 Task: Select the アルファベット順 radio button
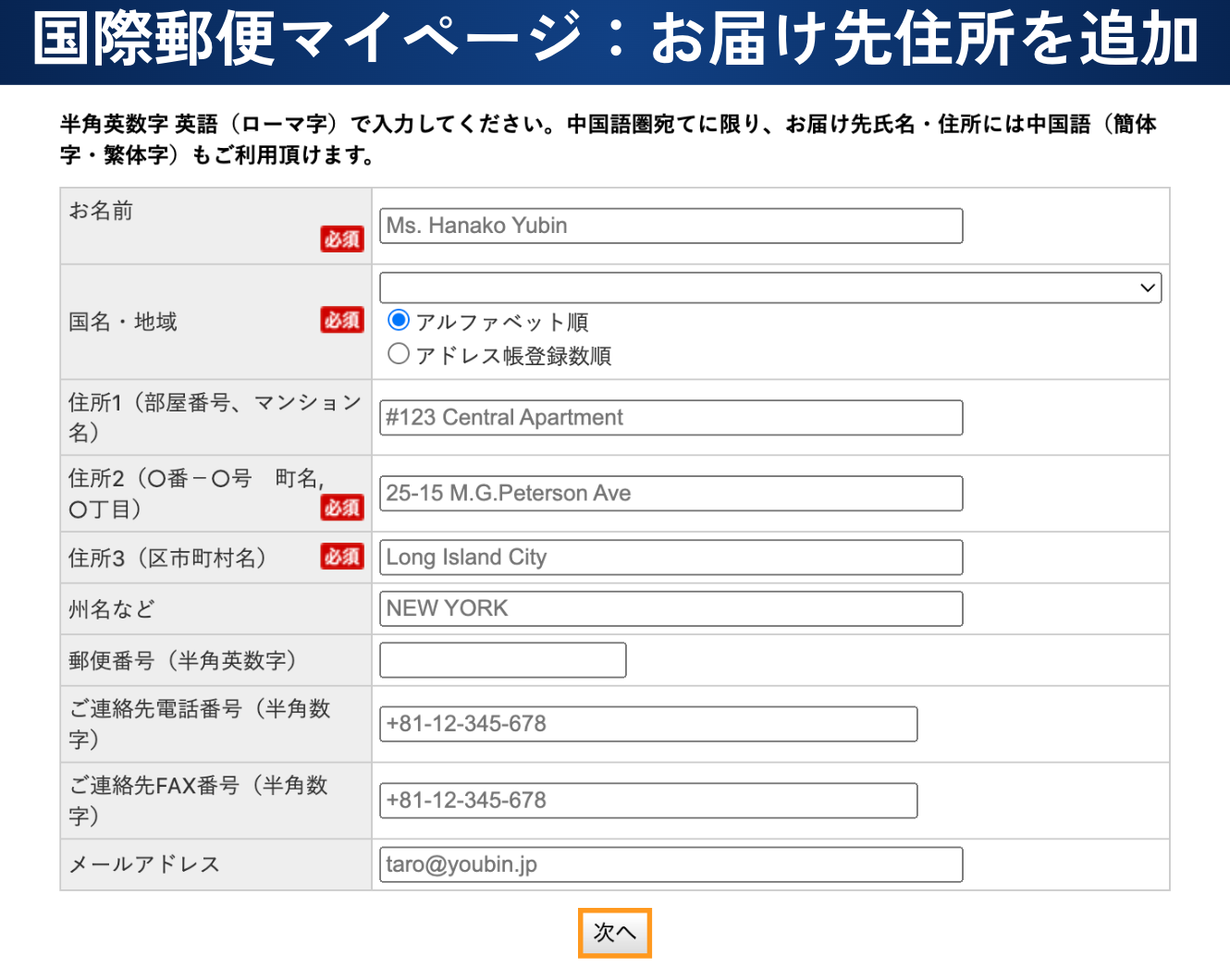(x=399, y=321)
